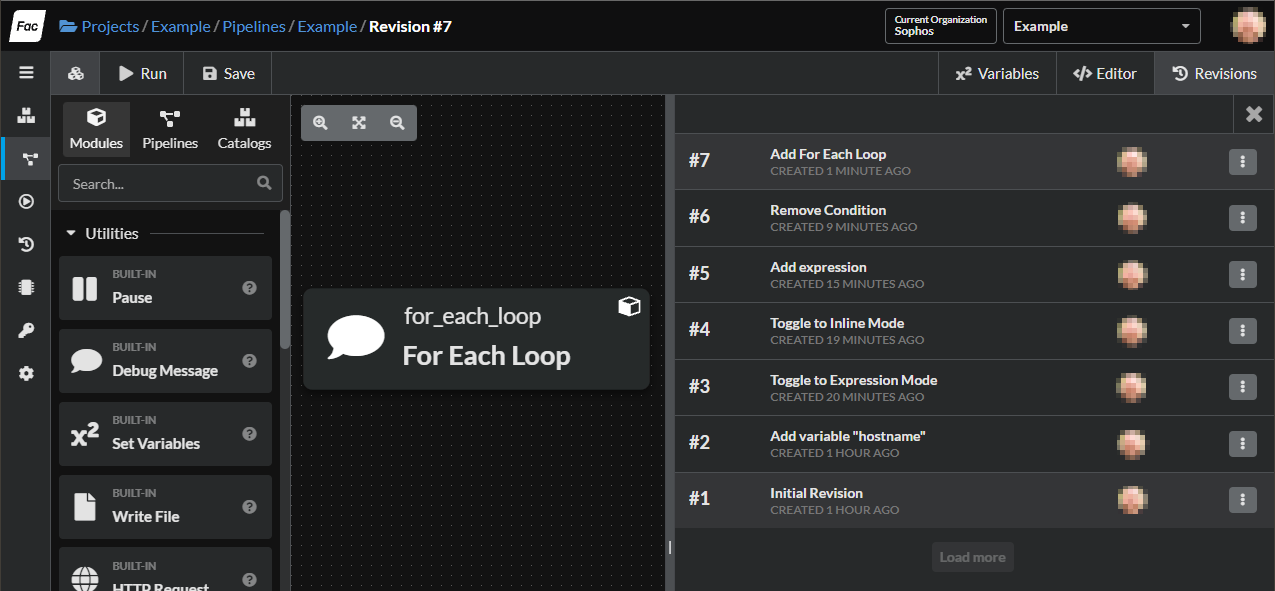
Task: Switch to the Pipelines tab
Action: (170, 130)
